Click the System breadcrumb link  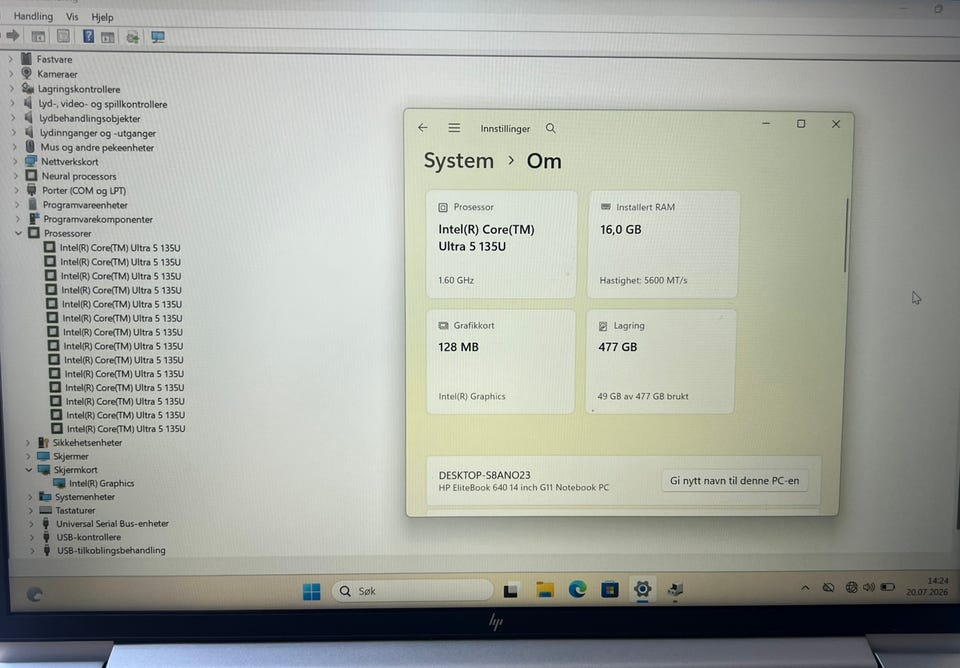pyautogui.click(x=459, y=161)
